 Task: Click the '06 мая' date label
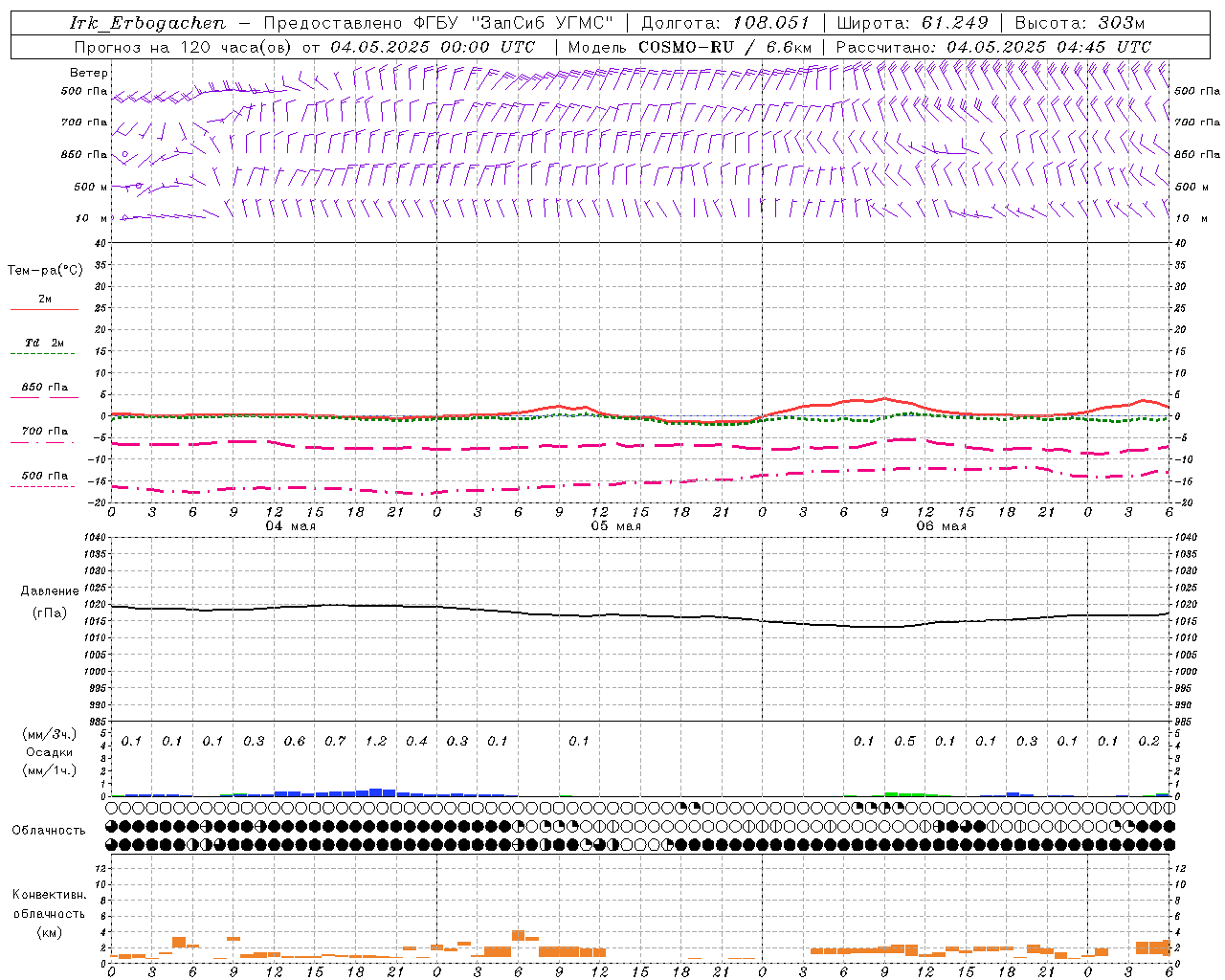[941, 526]
